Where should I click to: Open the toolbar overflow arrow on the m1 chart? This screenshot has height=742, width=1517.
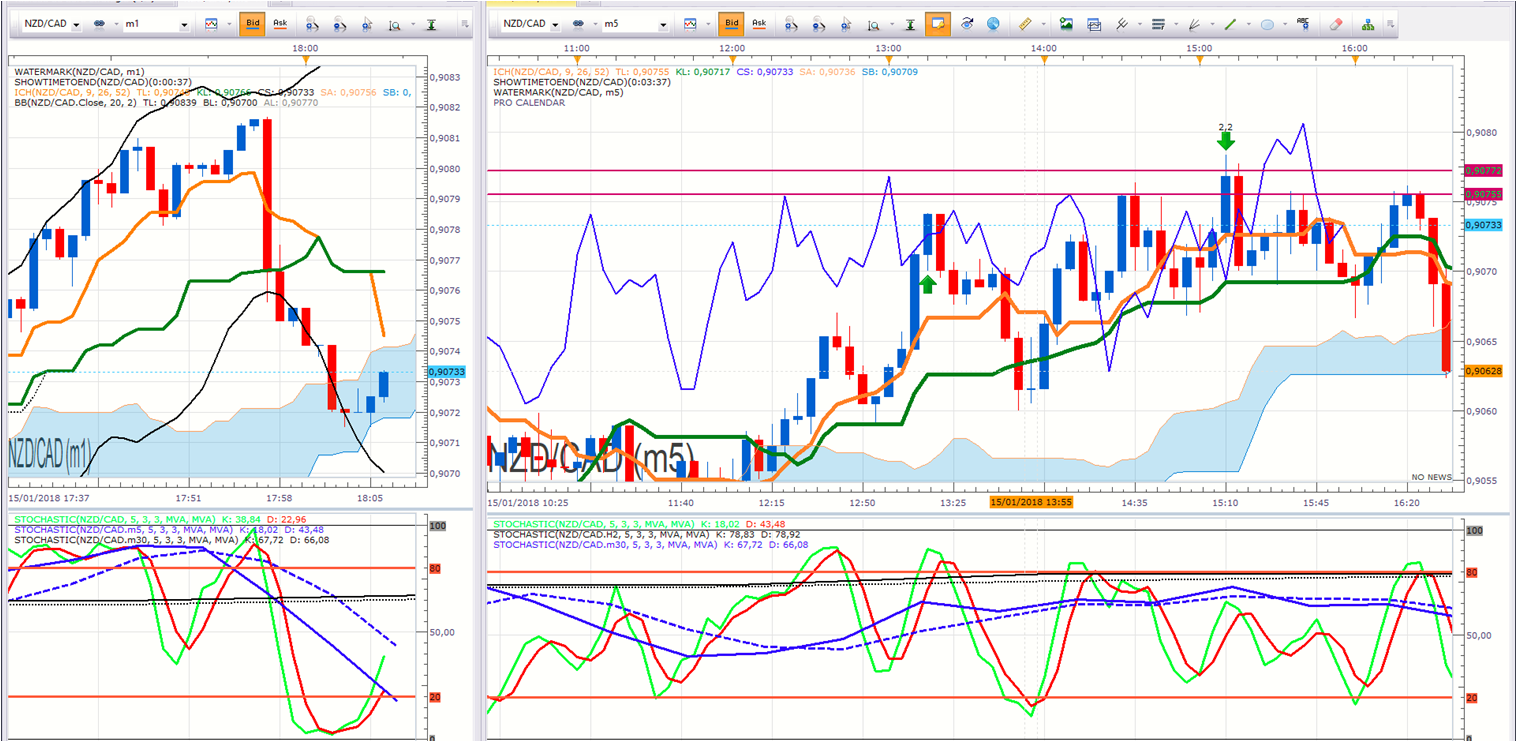(465, 23)
